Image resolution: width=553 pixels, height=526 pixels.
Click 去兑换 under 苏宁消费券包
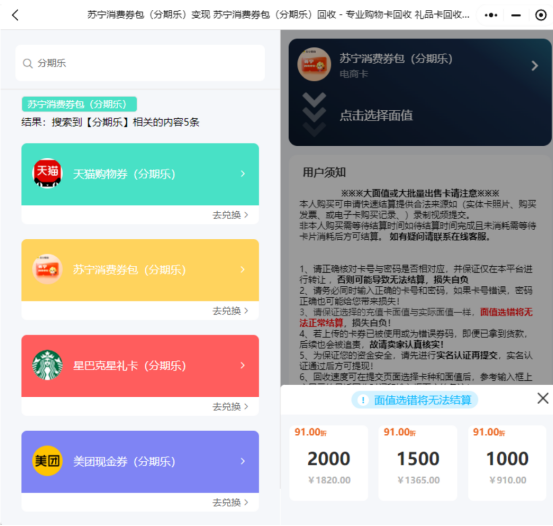coord(230,311)
